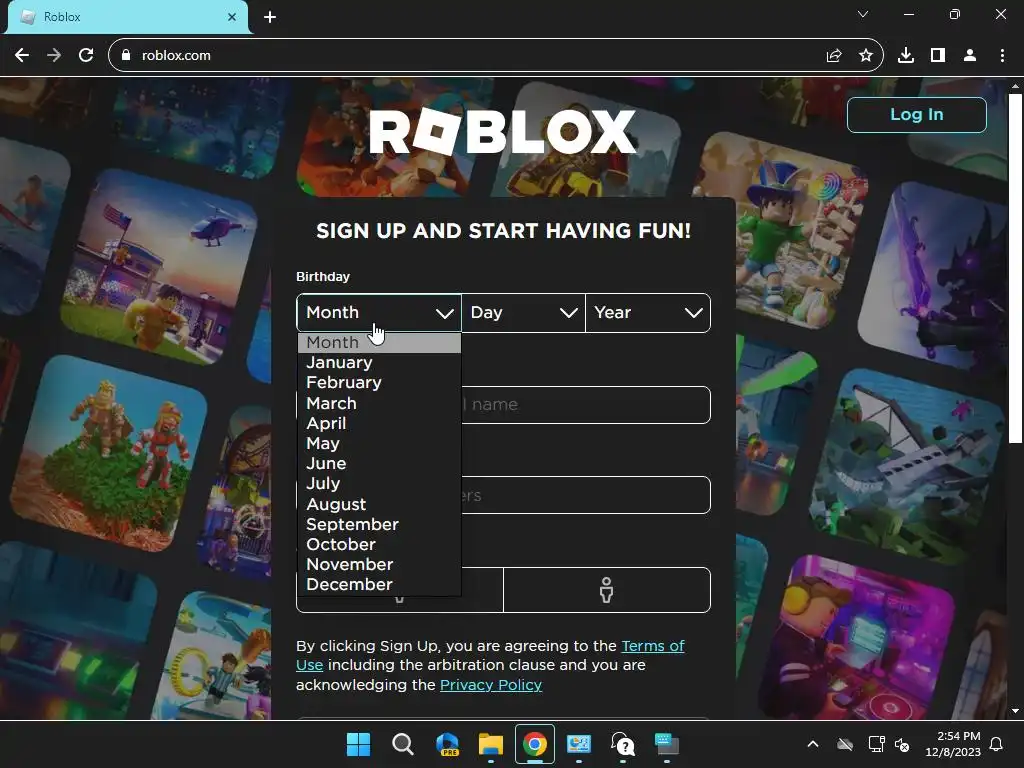
Task: Open File Explorer from the taskbar
Action: [490, 744]
